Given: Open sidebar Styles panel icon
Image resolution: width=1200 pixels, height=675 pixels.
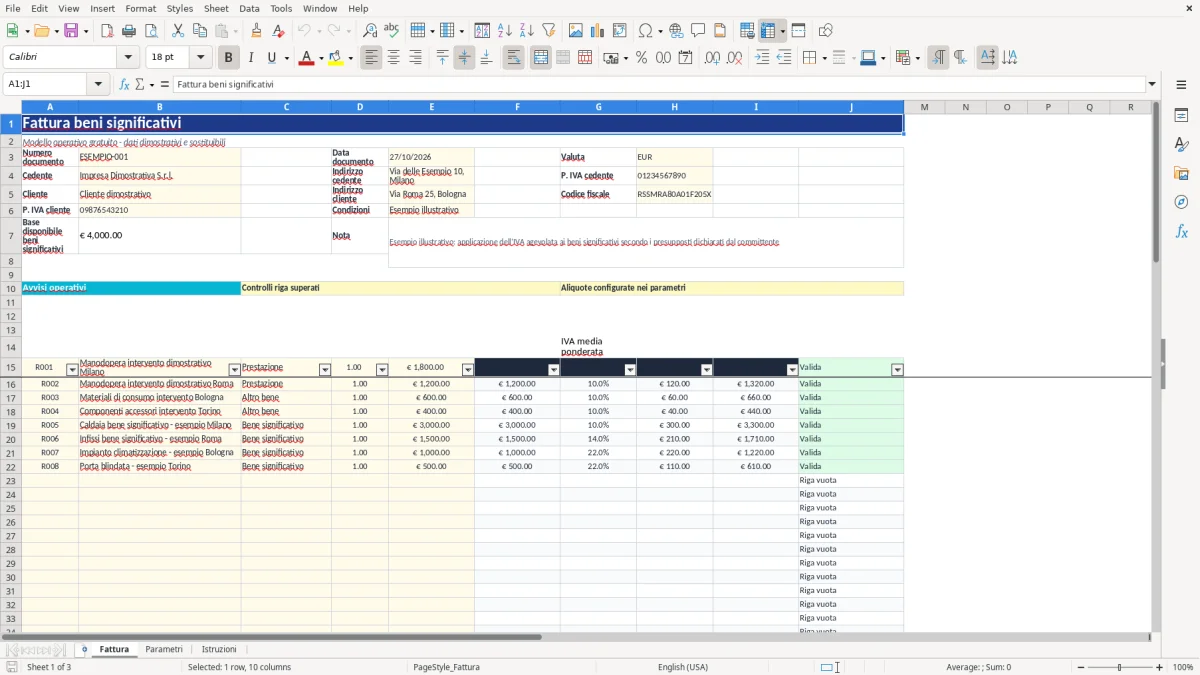Looking at the screenshot, I should pyautogui.click(x=1181, y=144).
